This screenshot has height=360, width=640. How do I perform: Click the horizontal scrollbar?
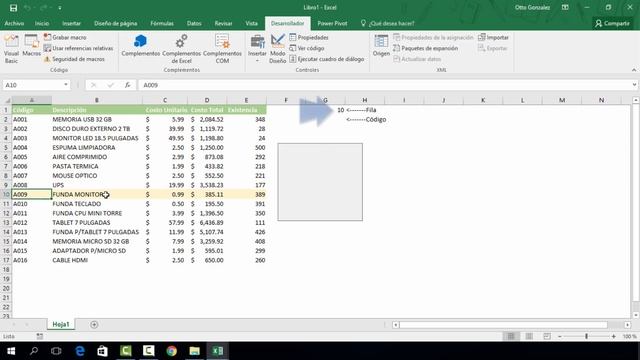[503, 325]
